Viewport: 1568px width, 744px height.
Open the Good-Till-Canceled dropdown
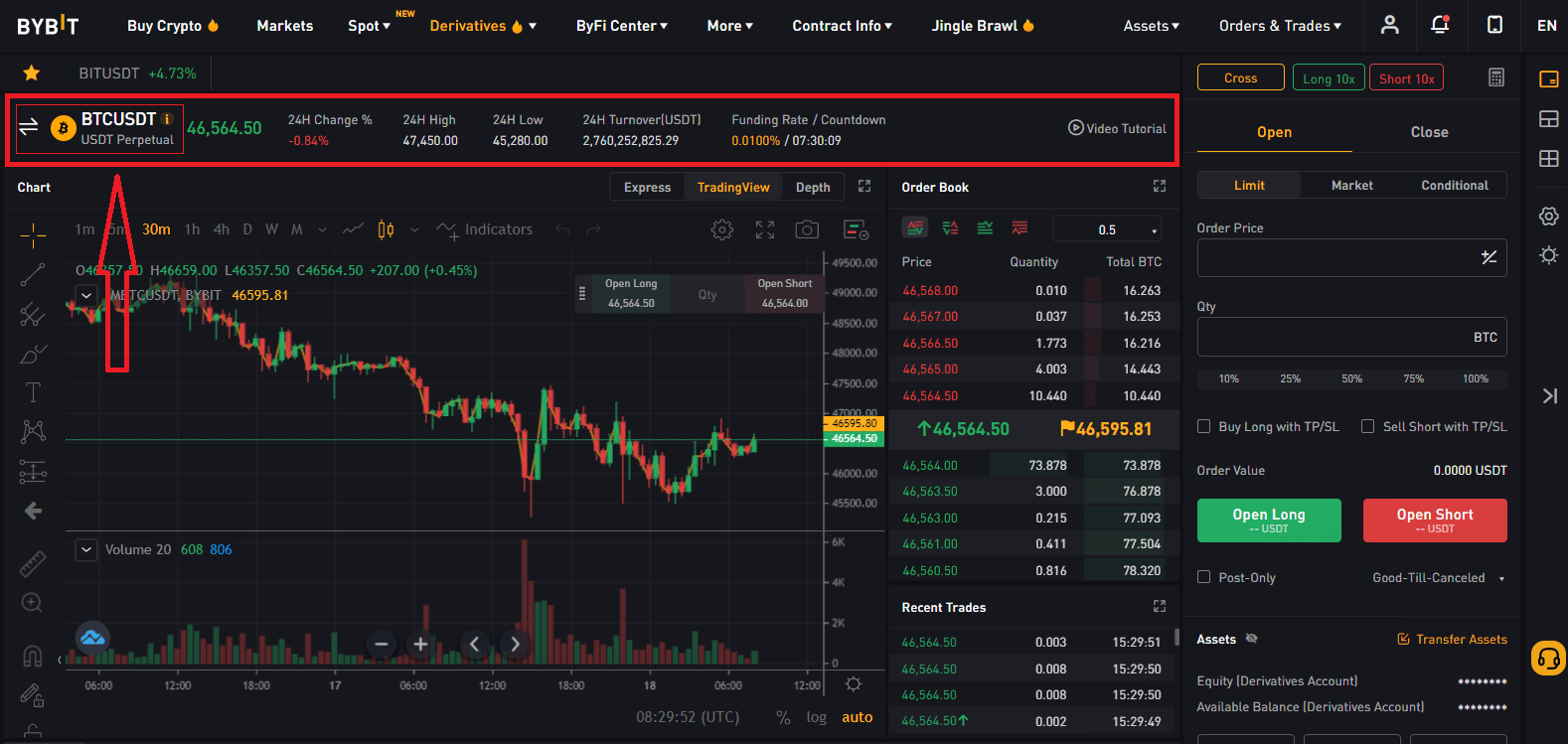point(1438,578)
